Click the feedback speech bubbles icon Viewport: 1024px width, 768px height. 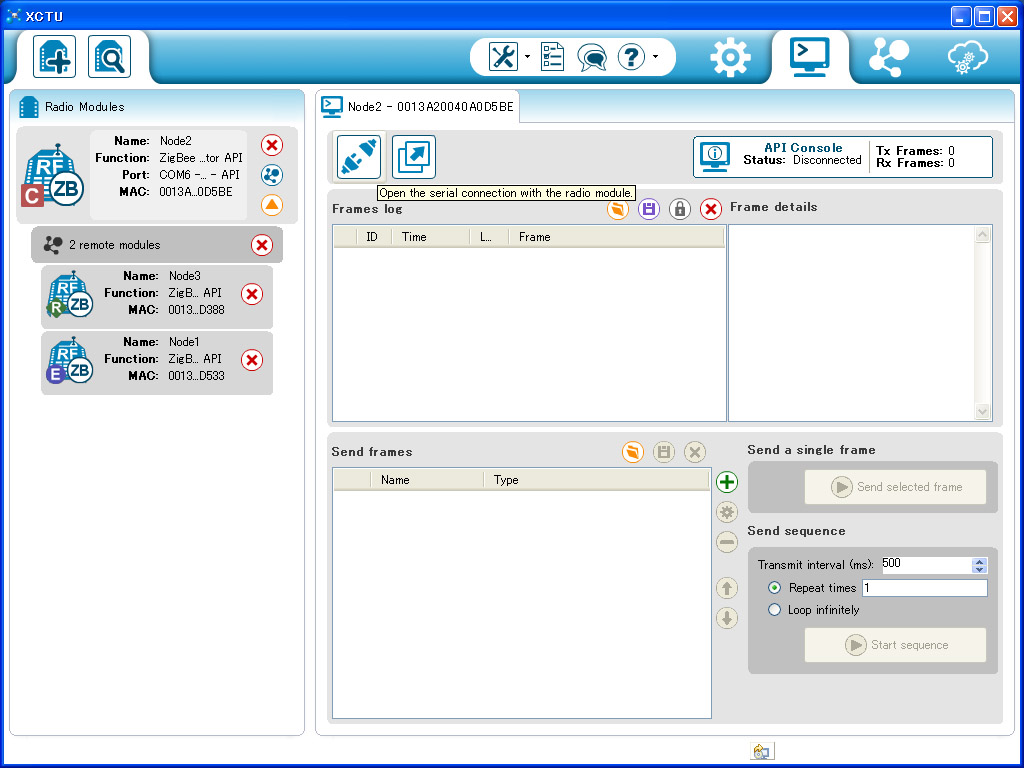click(592, 57)
